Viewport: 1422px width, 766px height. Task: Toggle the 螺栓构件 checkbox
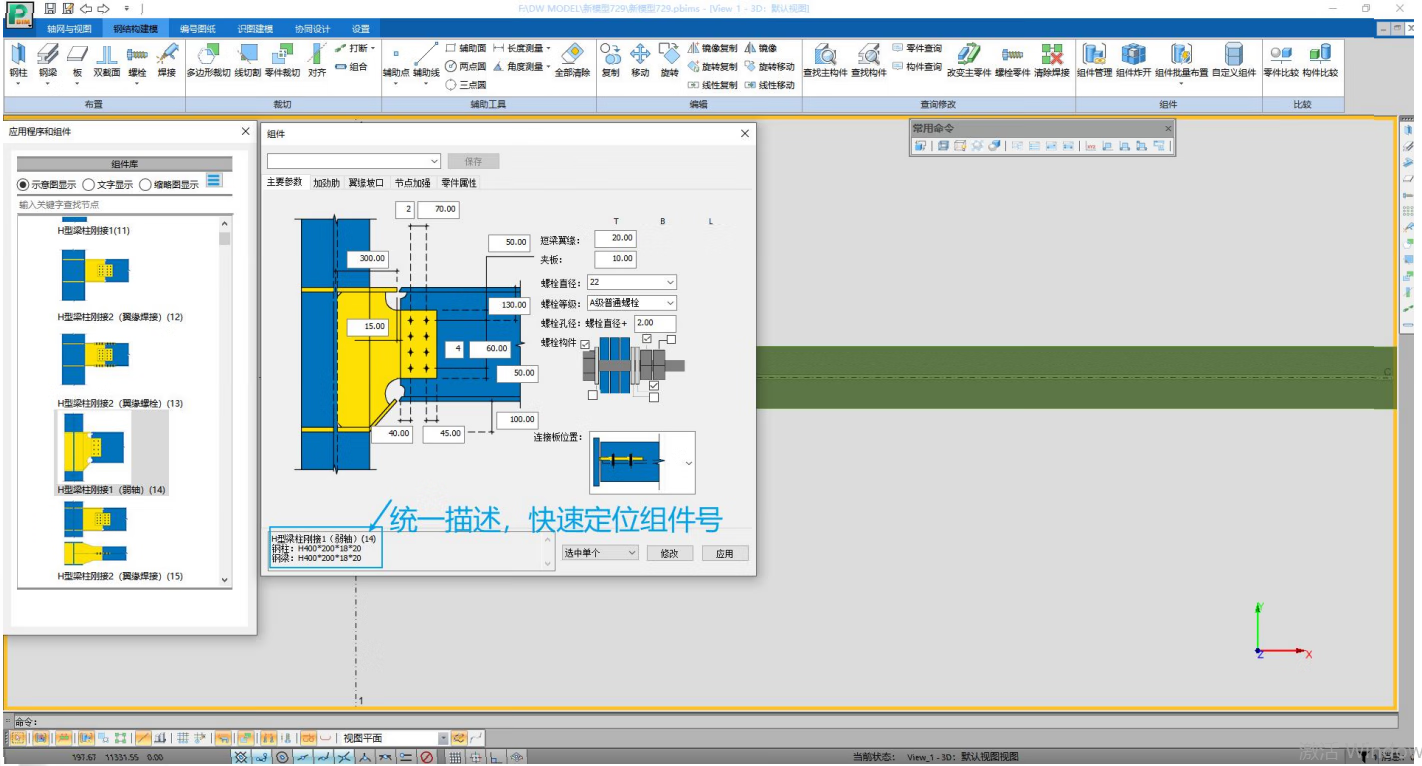[x=585, y=345]
